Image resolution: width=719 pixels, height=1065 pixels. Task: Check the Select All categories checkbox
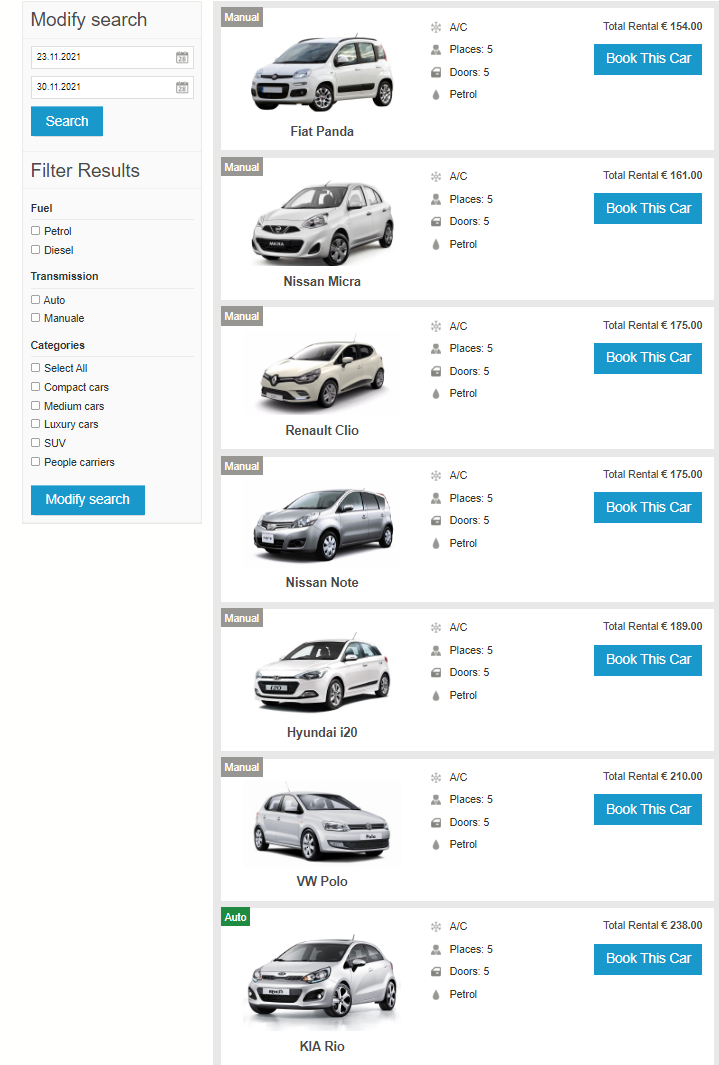pos(35,367)
